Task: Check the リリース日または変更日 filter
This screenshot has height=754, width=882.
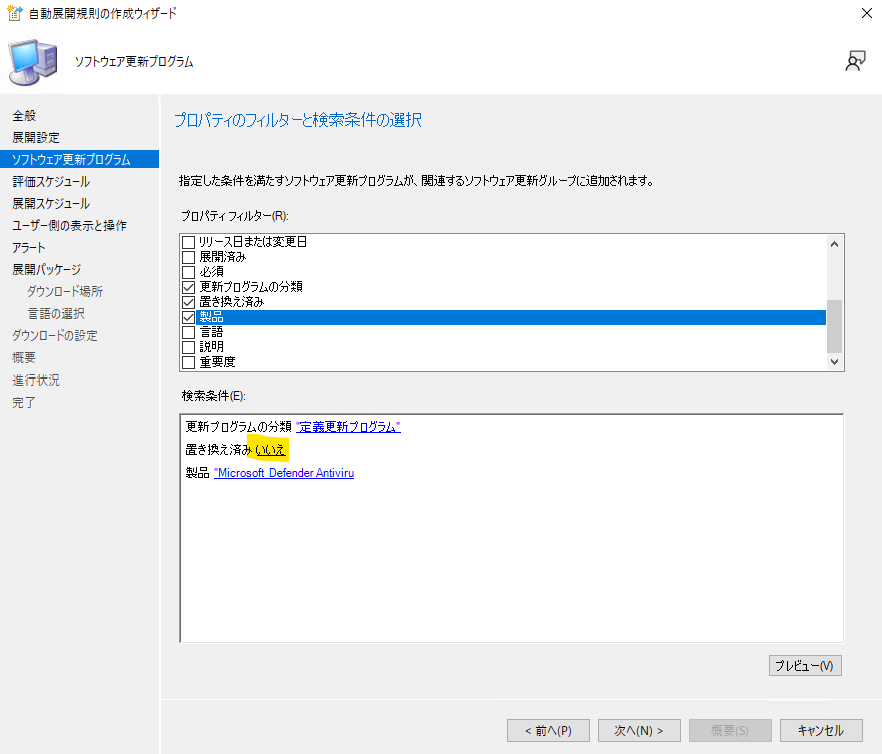Action: (x=187, y=241)
